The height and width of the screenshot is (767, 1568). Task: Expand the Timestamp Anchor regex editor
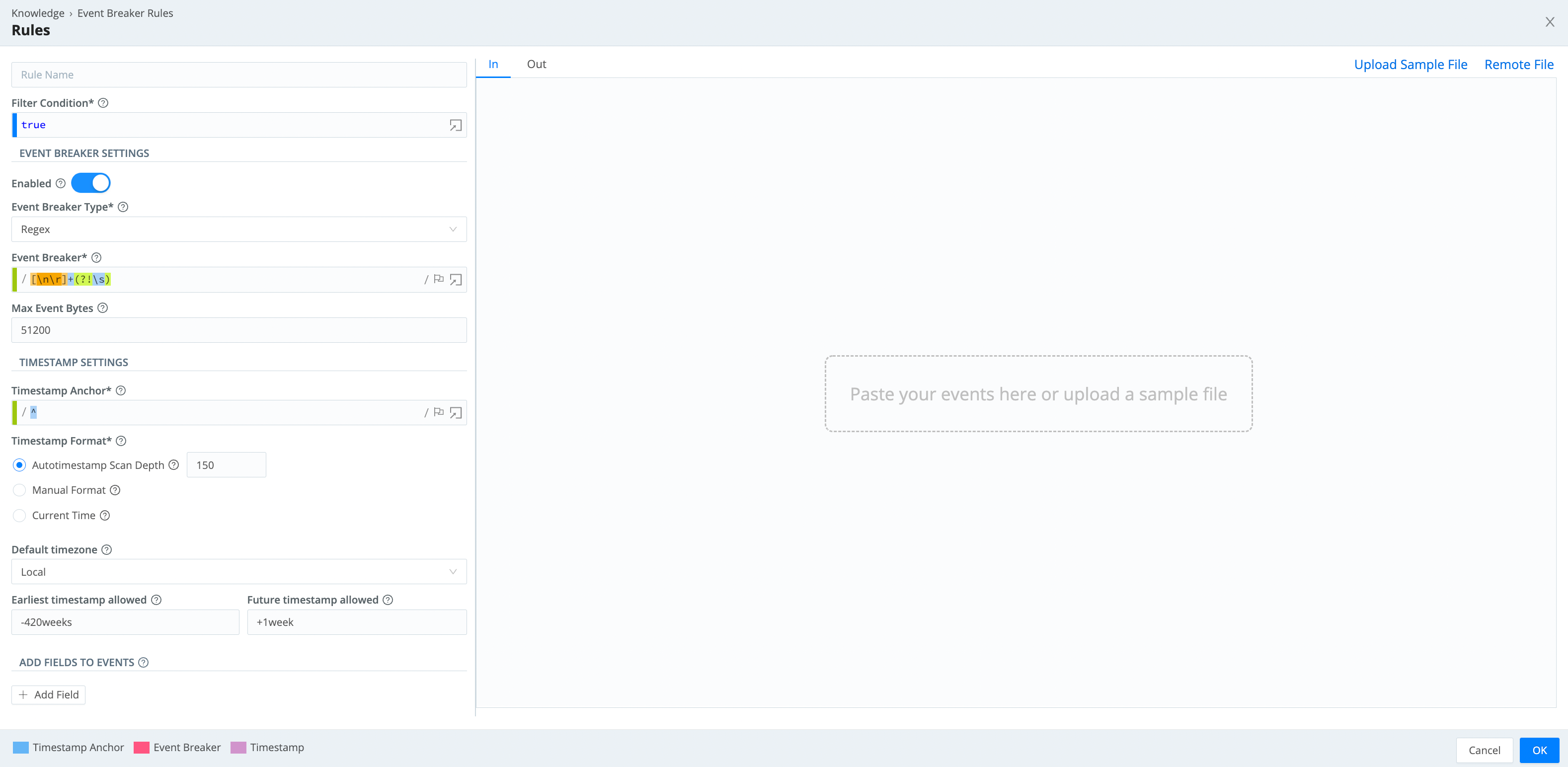(456, 412)
